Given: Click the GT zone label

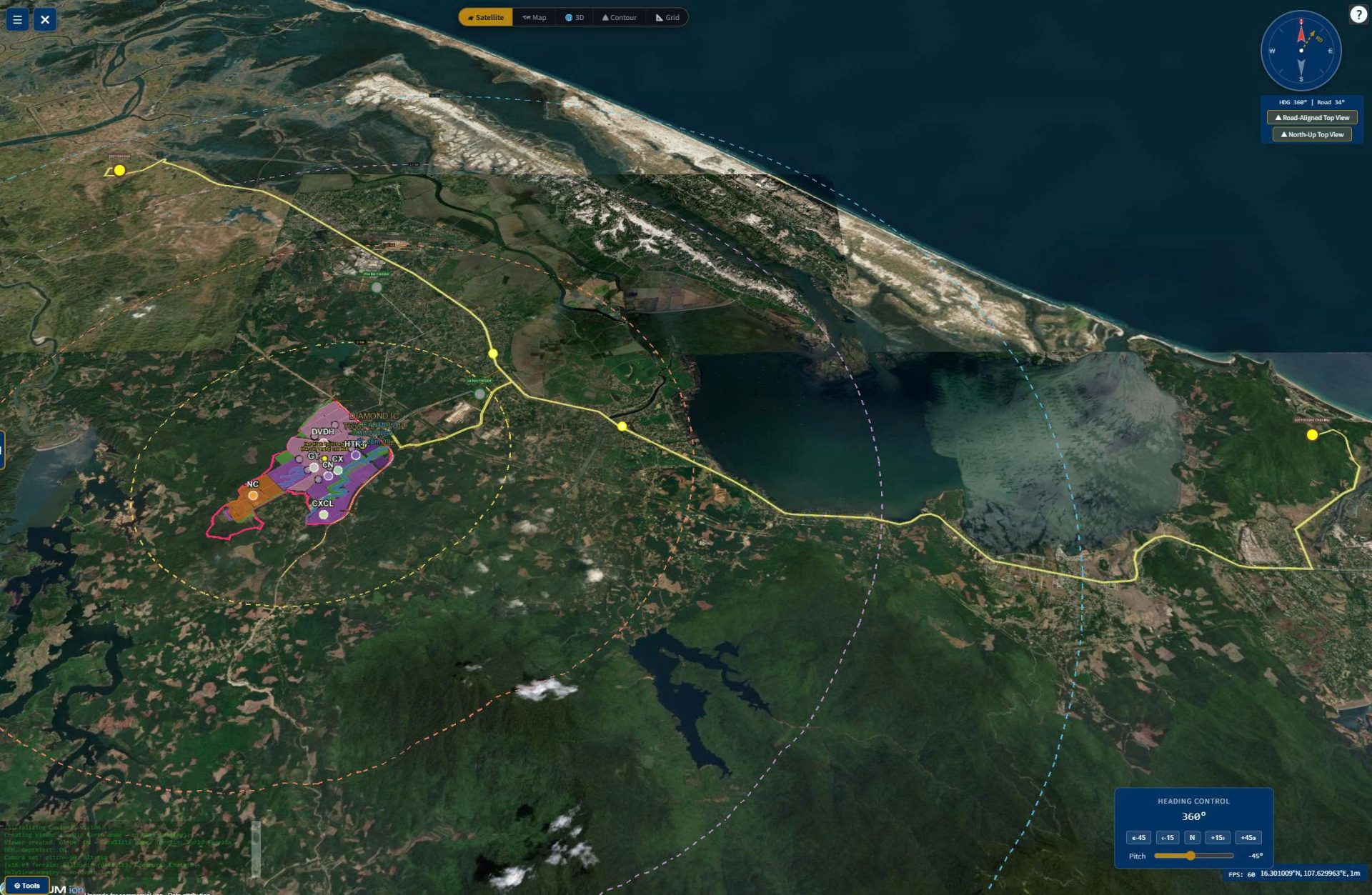Looking at the screenshot, I should coord(313,456).
